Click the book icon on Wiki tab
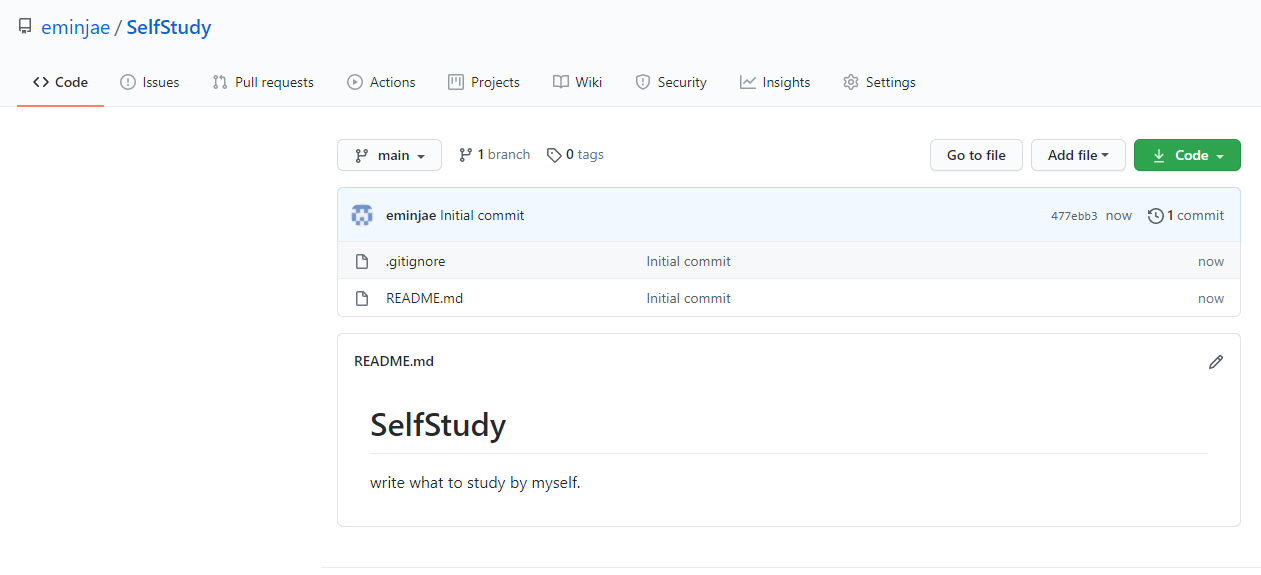The width and height of the screenshot is (1261, 575). click(x=561, y=82)
